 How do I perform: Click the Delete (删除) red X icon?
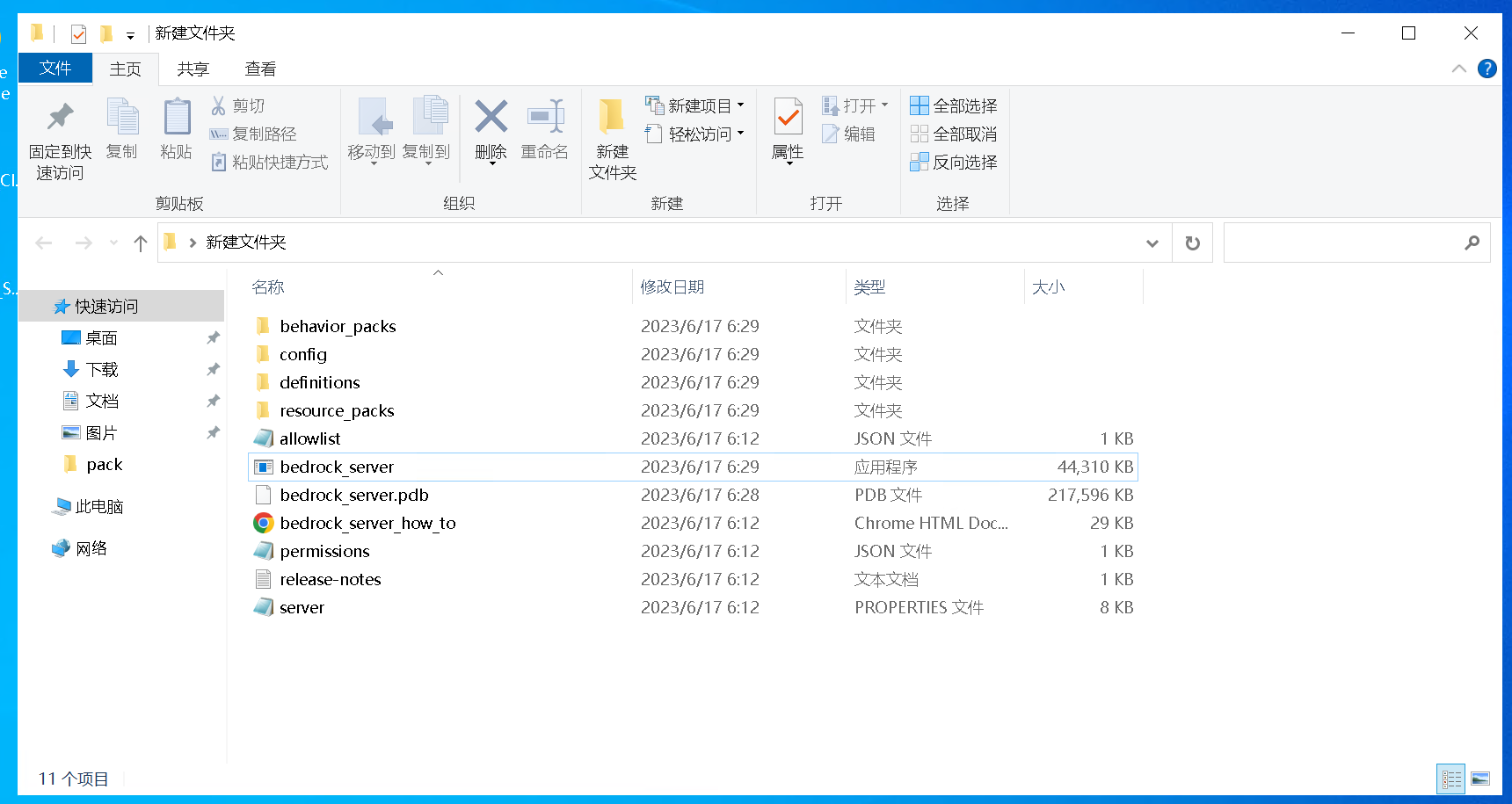(x=491, y=117)
